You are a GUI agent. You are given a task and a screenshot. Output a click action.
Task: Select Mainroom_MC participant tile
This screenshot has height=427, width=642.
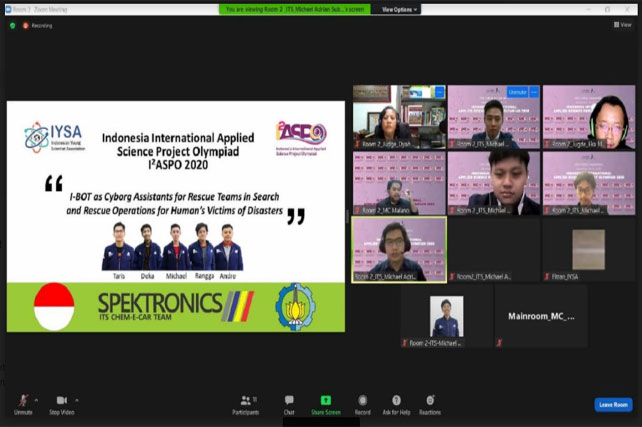point(541,316)
